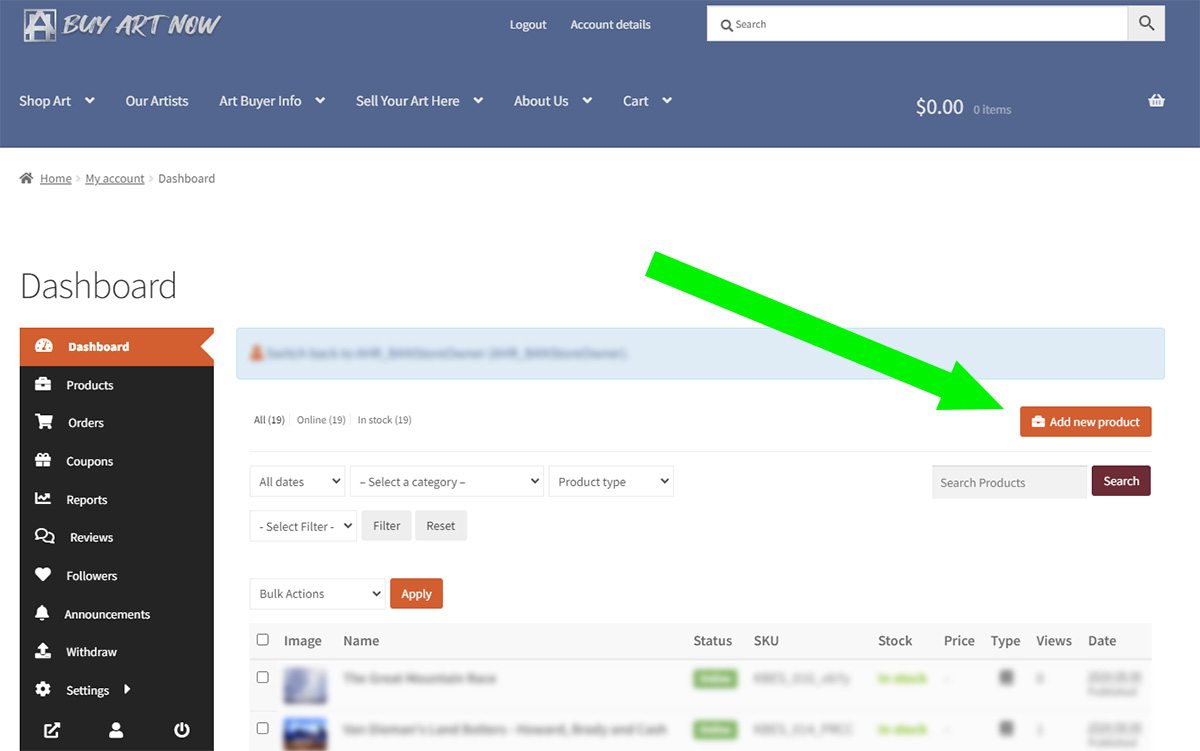Open The Great Mountain Race product thumbnail
The image size is (1200, 751).
[x=305, y=685]
